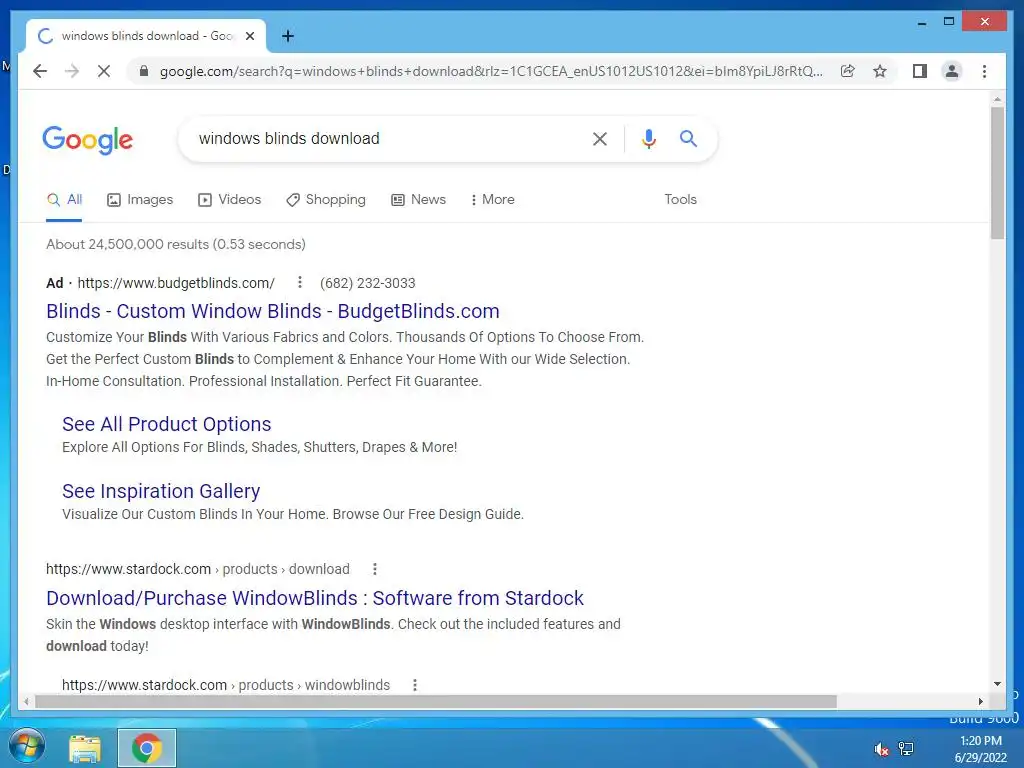Open the taskbar clock and date
The width and height of the screenshot is (1024, 768).
tap(981, 749)
